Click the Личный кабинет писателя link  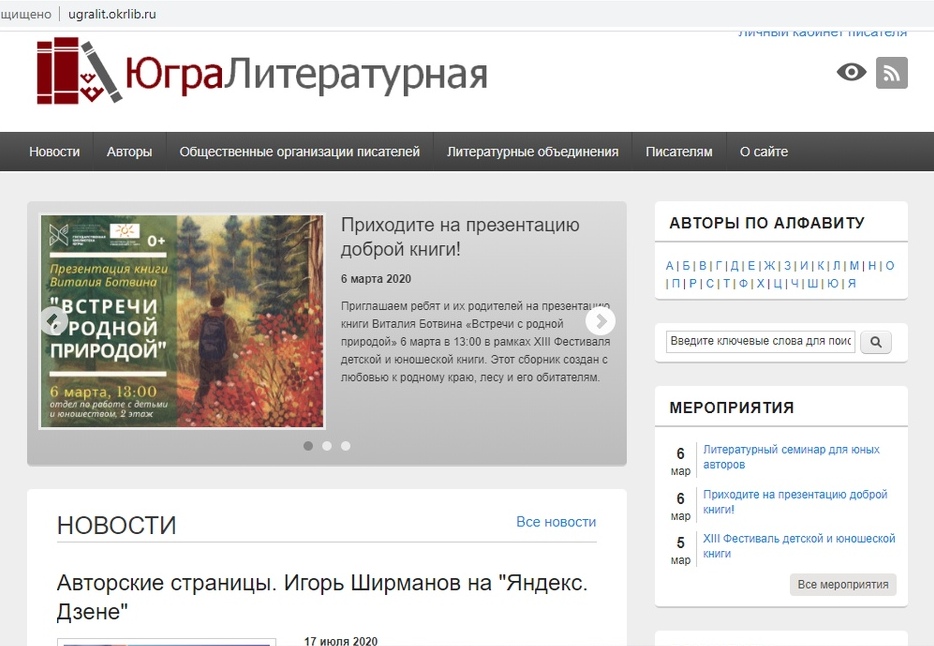point(822,33)
